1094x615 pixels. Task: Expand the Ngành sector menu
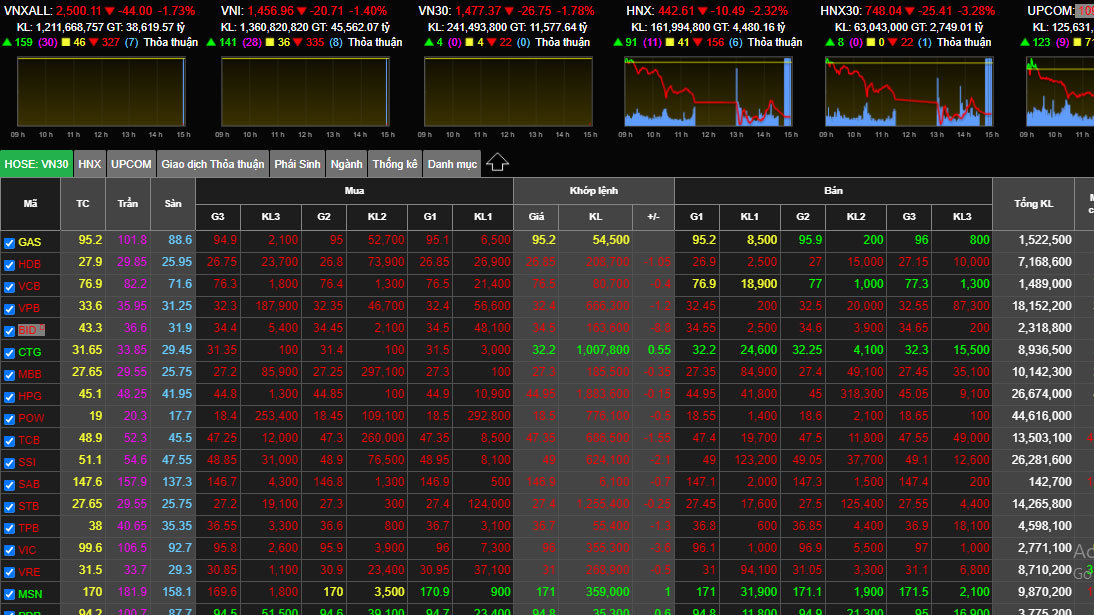pyautogui.click(x=346, y=164)
